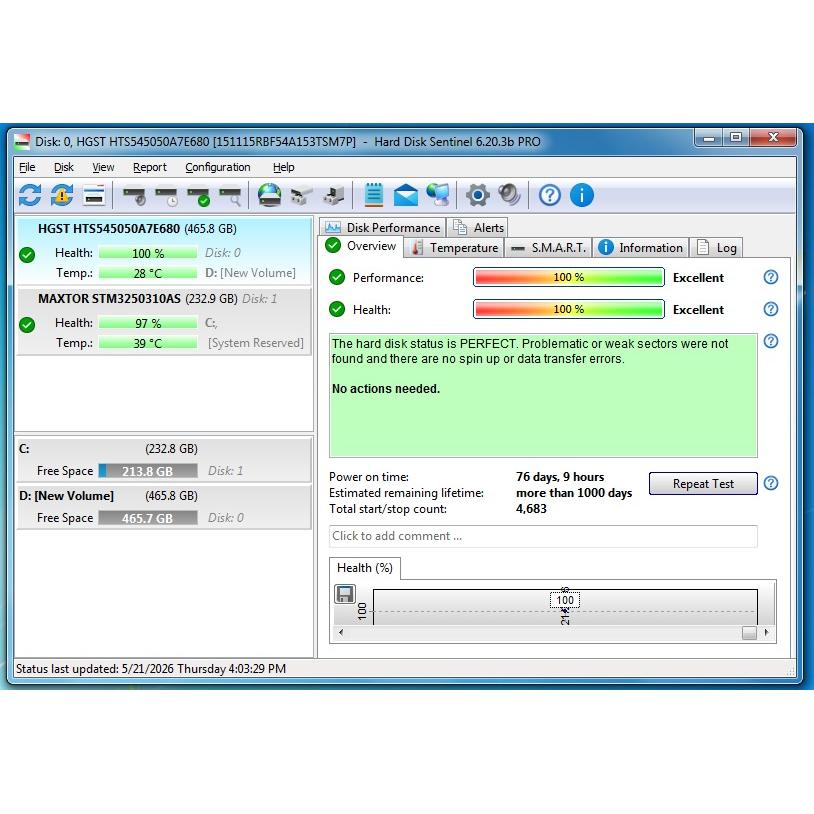Click the 4,683 start/stop count value
Viewport: 814px width, 814px height.
[x=531, y=509]
